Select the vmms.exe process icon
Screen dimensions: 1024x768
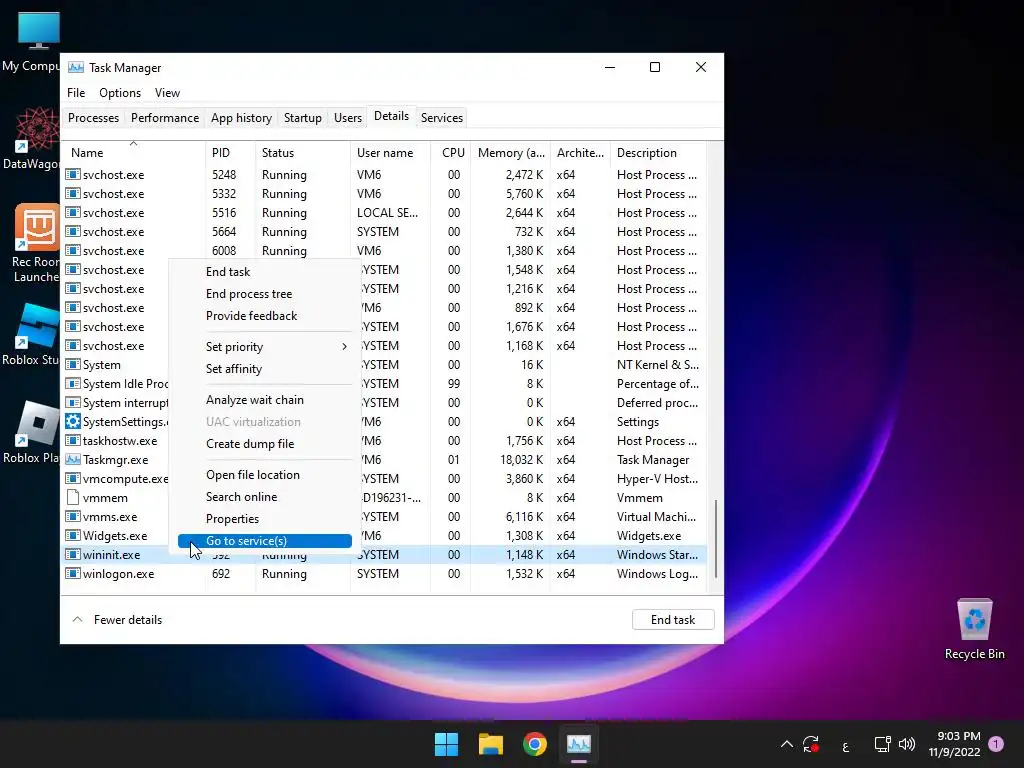tap(73, 517)
